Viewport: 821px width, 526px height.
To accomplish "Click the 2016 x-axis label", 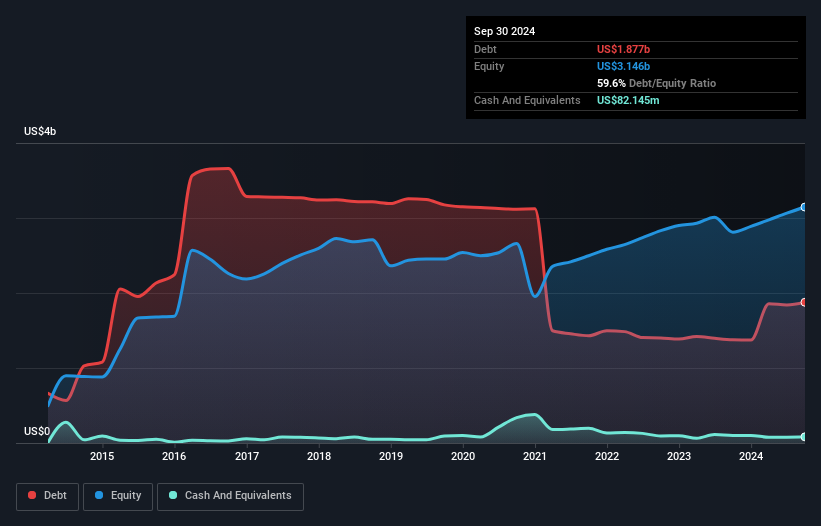I will point(174,456).
